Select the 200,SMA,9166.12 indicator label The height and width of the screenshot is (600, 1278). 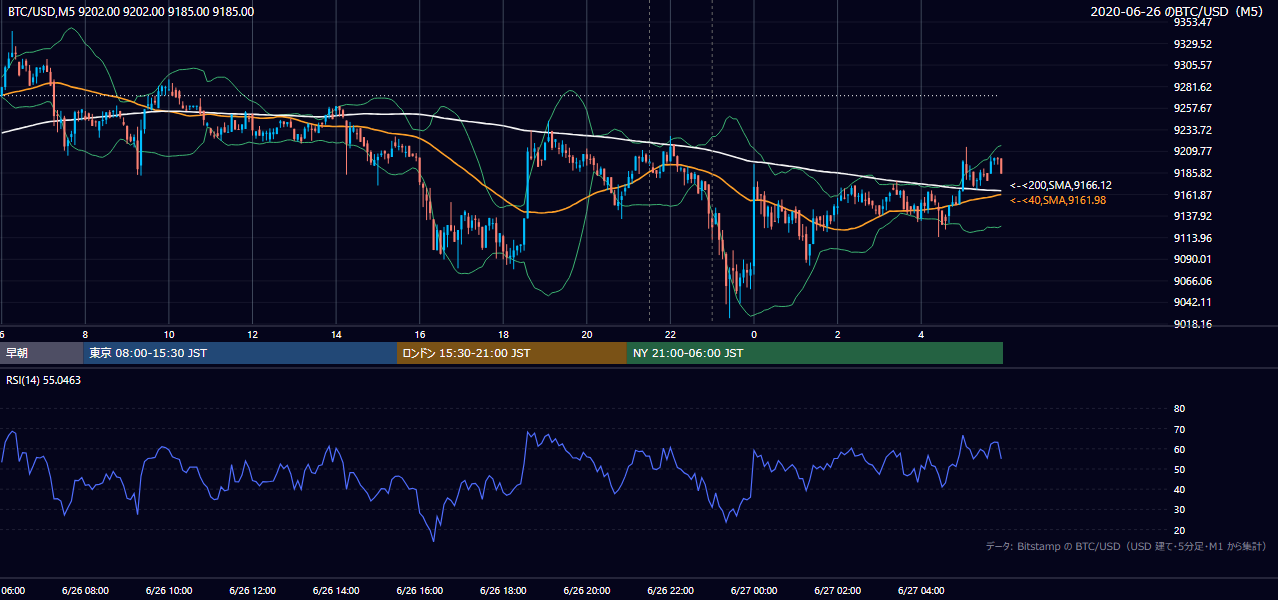click(1061, 185)
